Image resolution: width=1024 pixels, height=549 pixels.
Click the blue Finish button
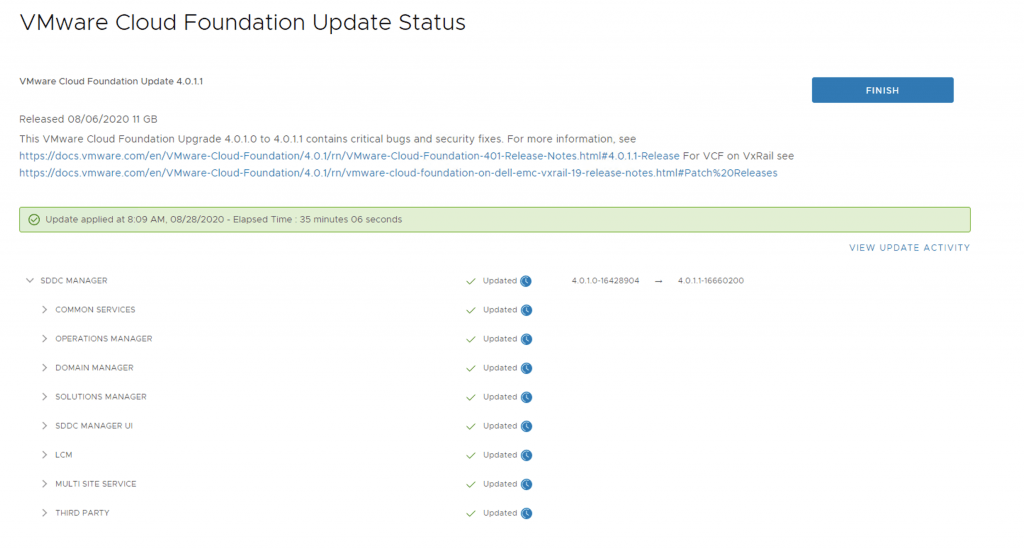tap(882, 90)
